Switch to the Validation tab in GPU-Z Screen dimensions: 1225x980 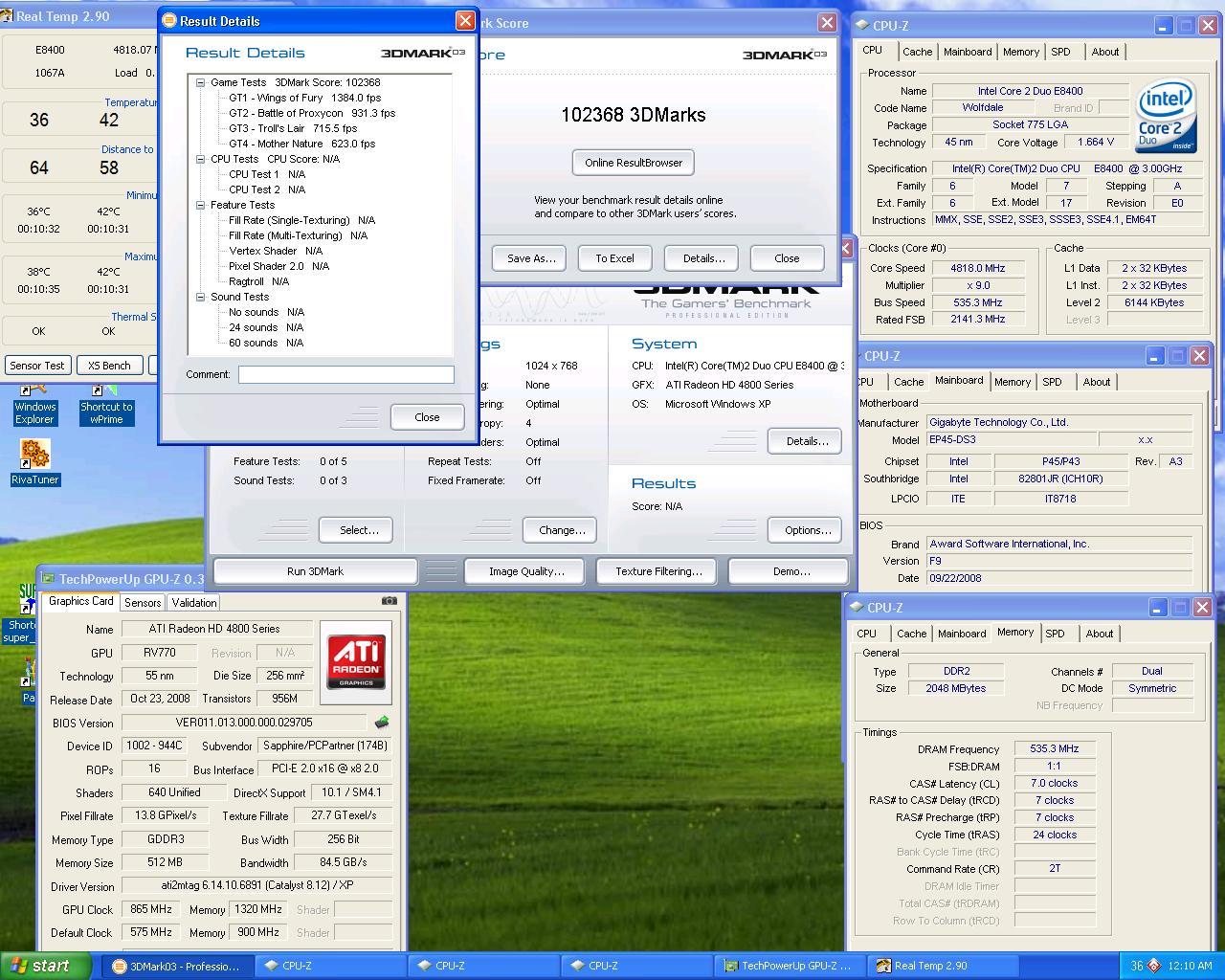click(194, 602)
